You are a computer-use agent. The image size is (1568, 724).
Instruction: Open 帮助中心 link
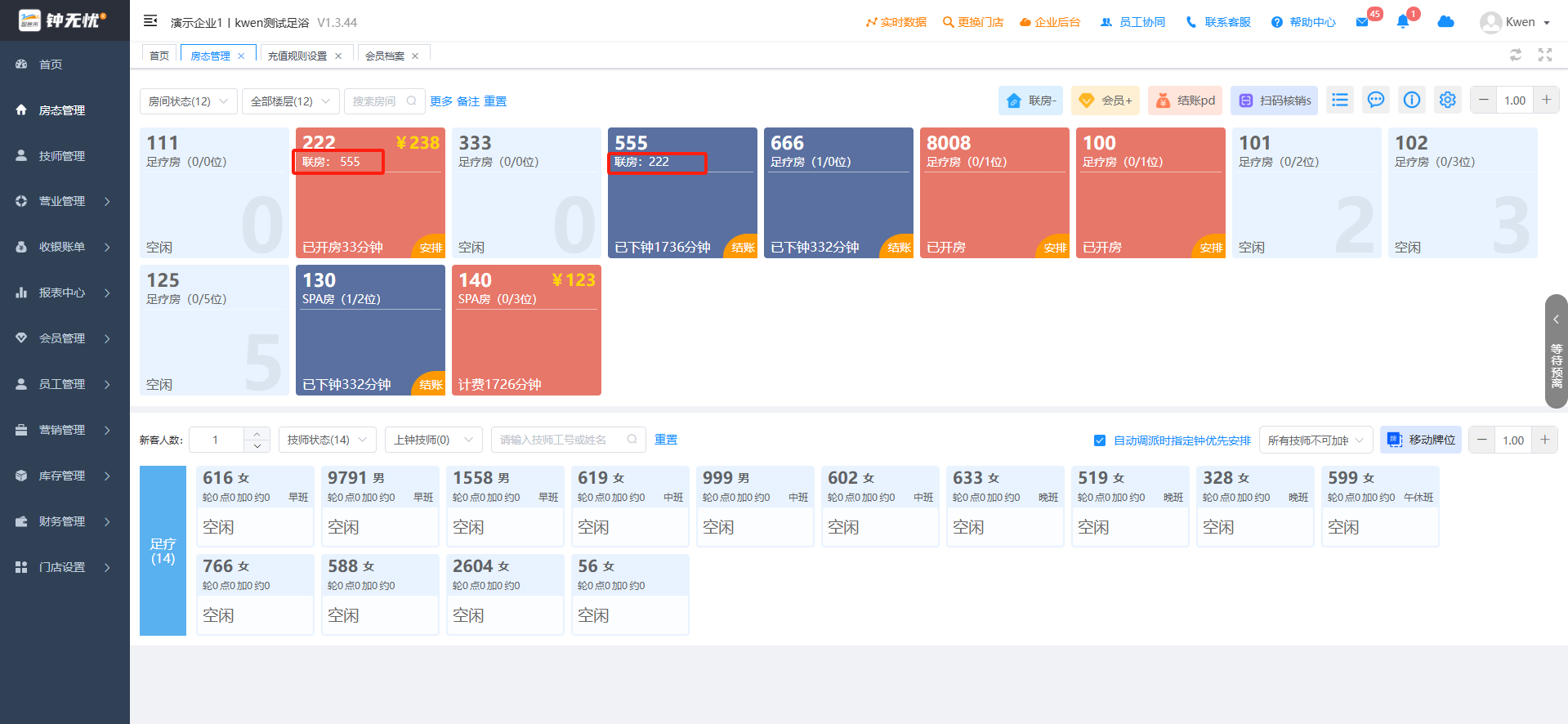pyautogui.click(x=1303, y=22)
